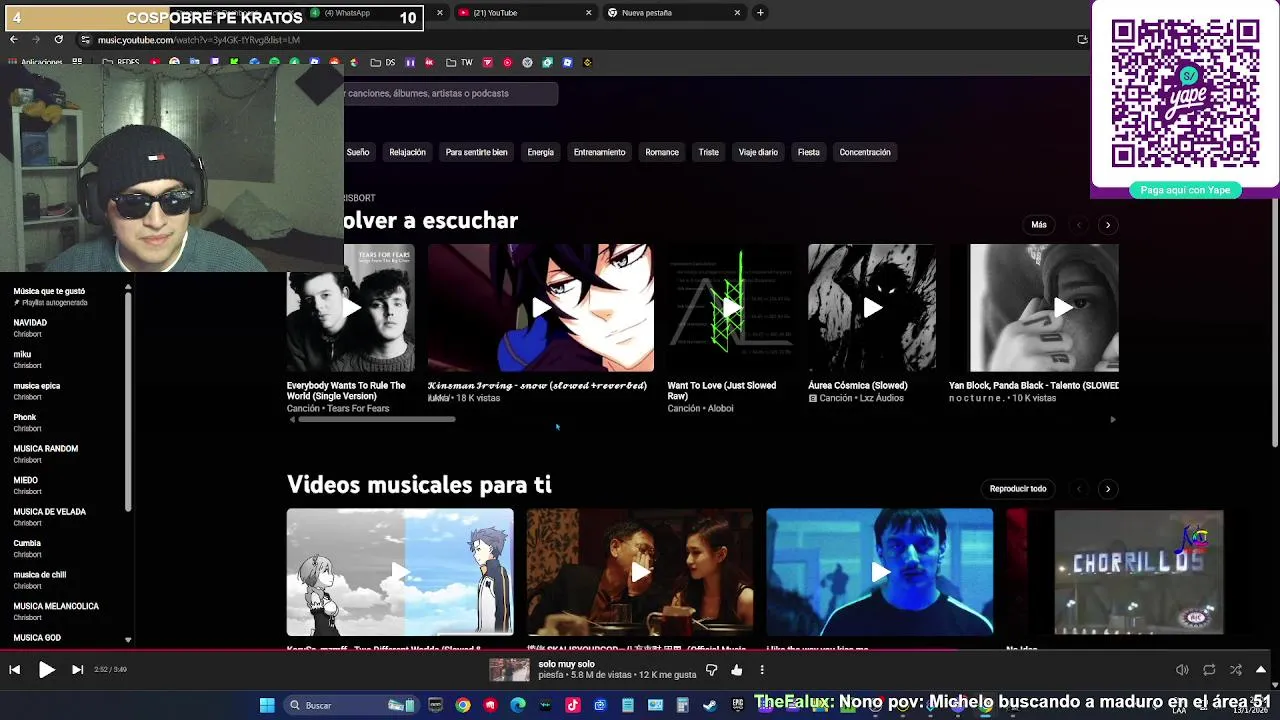Select the Romance mood chip

click(x=662, y=152)
